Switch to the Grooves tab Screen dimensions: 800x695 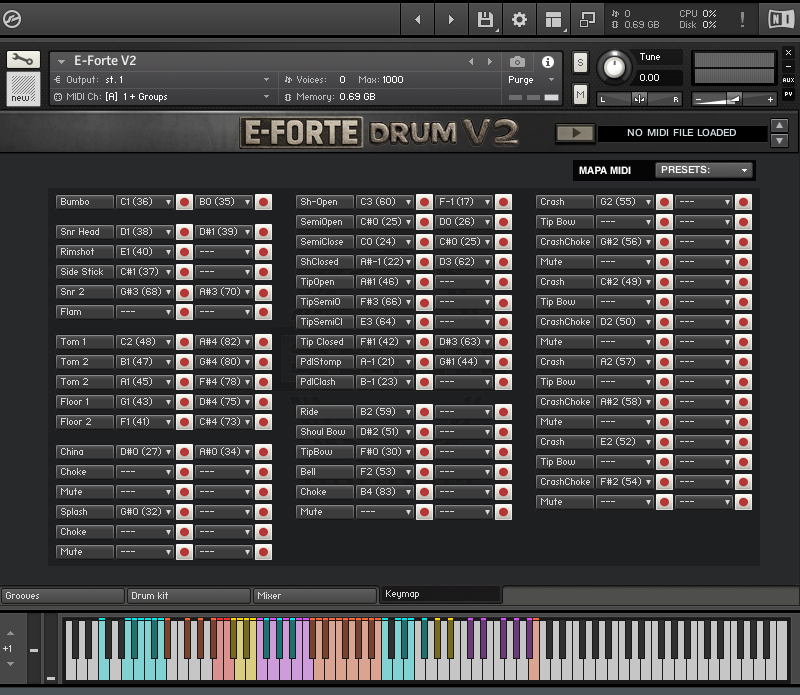[x=62, y=595]
